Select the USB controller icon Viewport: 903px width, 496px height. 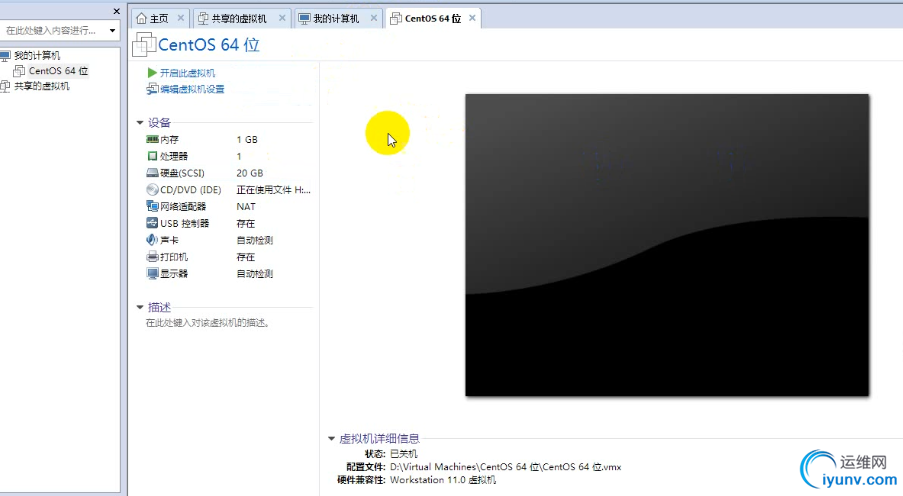pyautogui.click(x=152, y=223)
